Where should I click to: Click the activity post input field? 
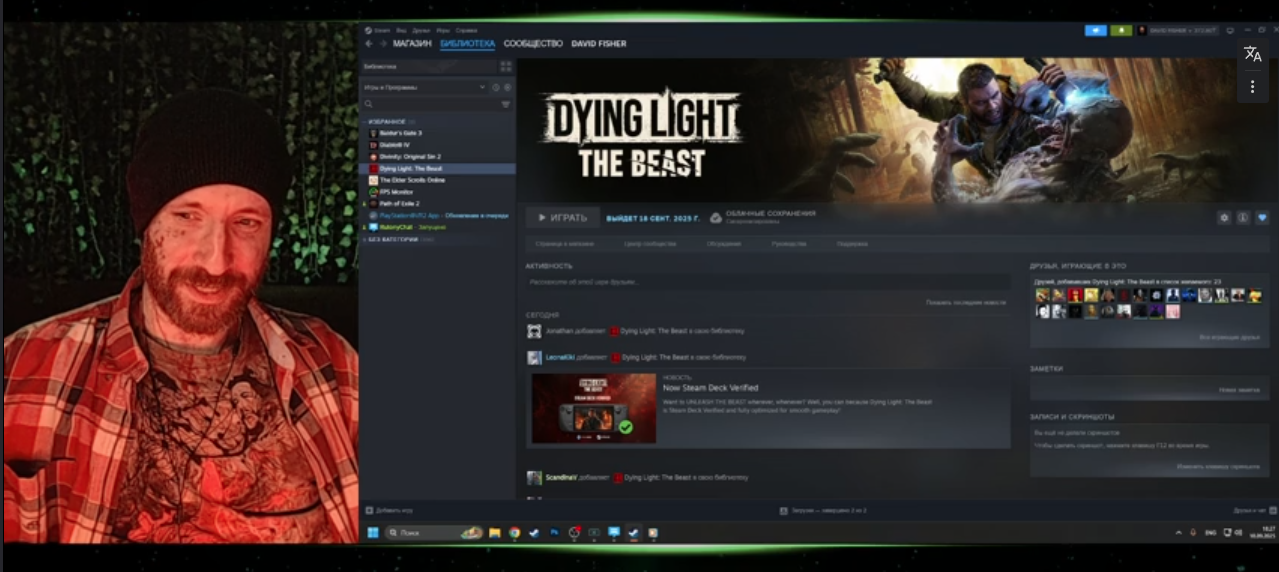click(767, 283)
